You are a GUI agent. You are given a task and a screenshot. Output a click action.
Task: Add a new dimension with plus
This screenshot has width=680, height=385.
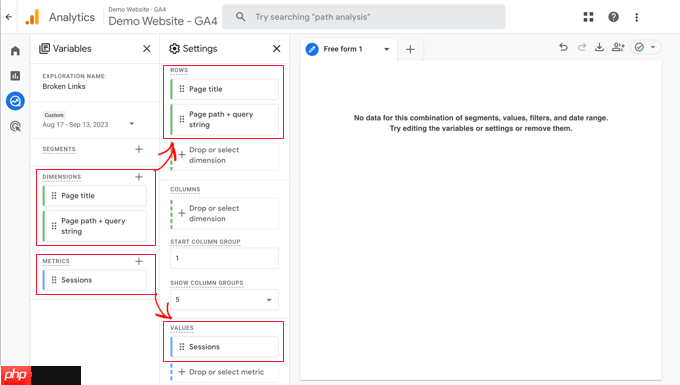[139, 177]
